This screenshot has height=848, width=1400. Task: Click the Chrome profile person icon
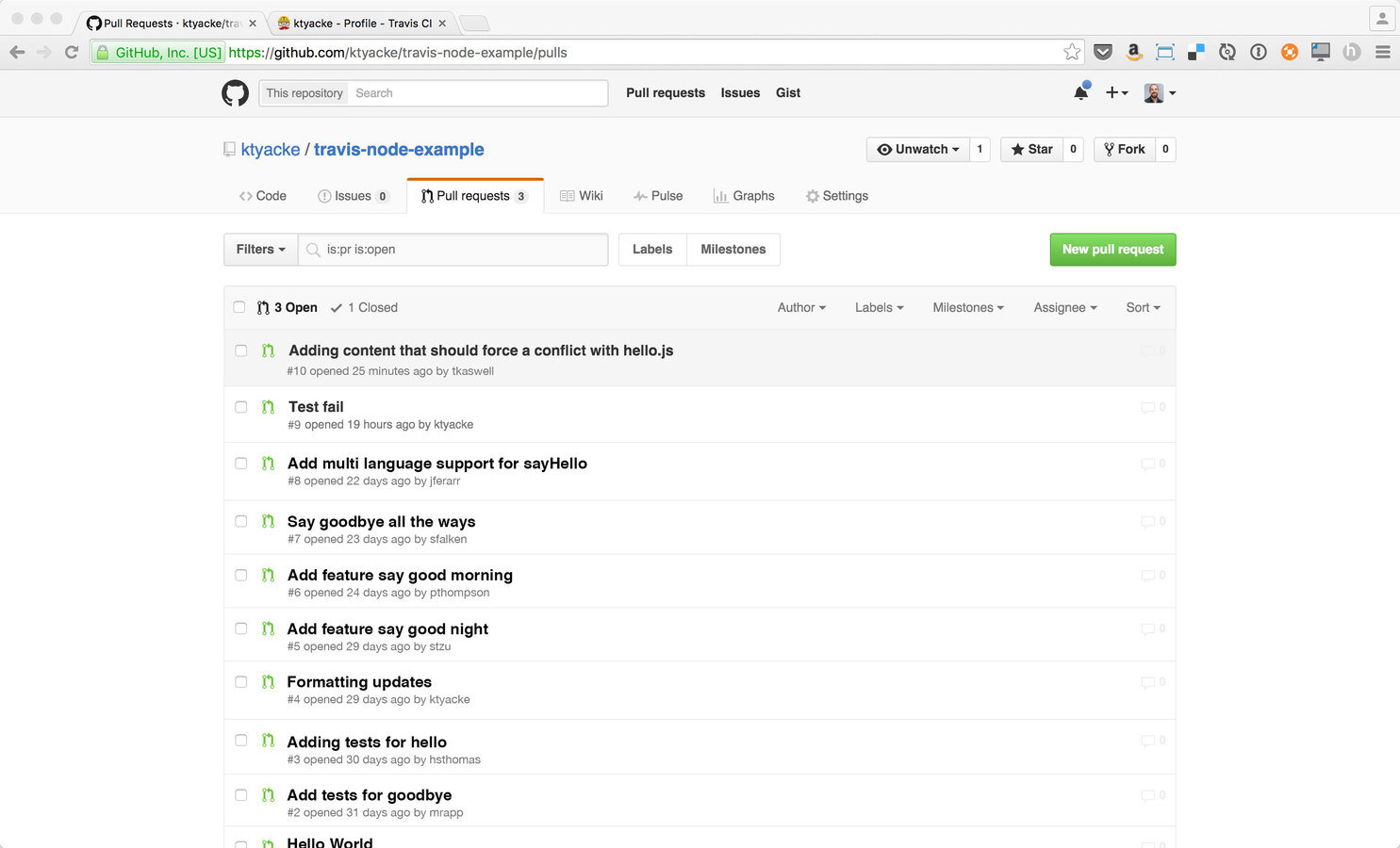pos(1382,18)
